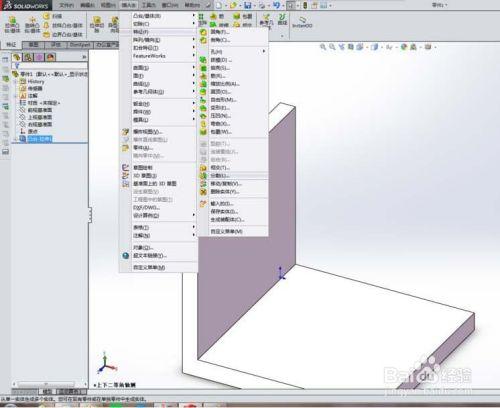Image resolution: width=500 pixels, height=408 pixels.
Task: Click the Undo arrow in the top toolbar
Action: 276,5
